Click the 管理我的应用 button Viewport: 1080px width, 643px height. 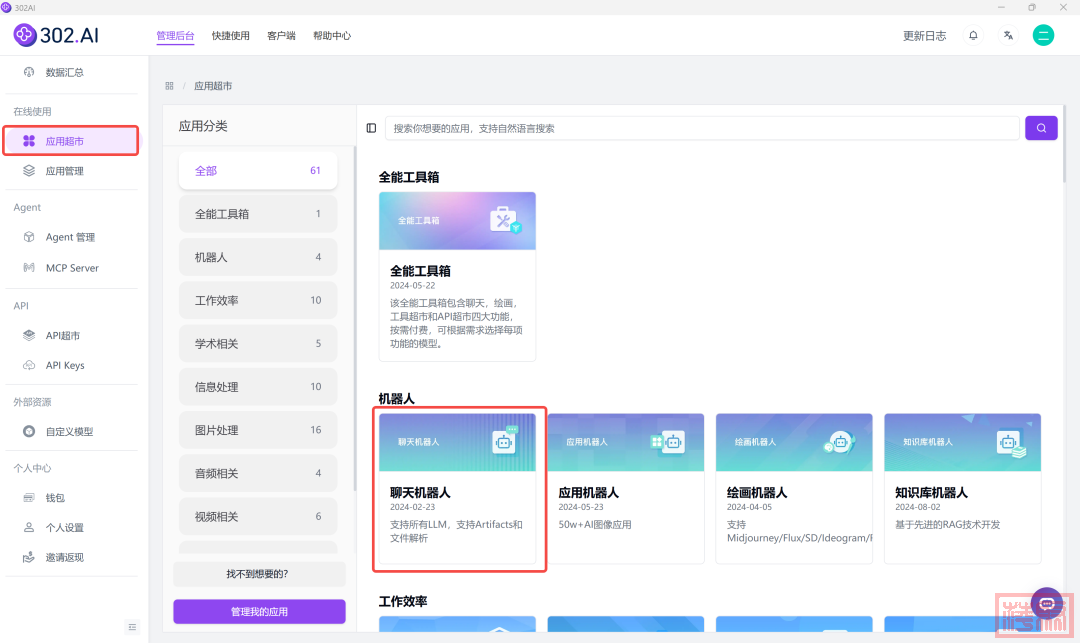coord(259,611)
